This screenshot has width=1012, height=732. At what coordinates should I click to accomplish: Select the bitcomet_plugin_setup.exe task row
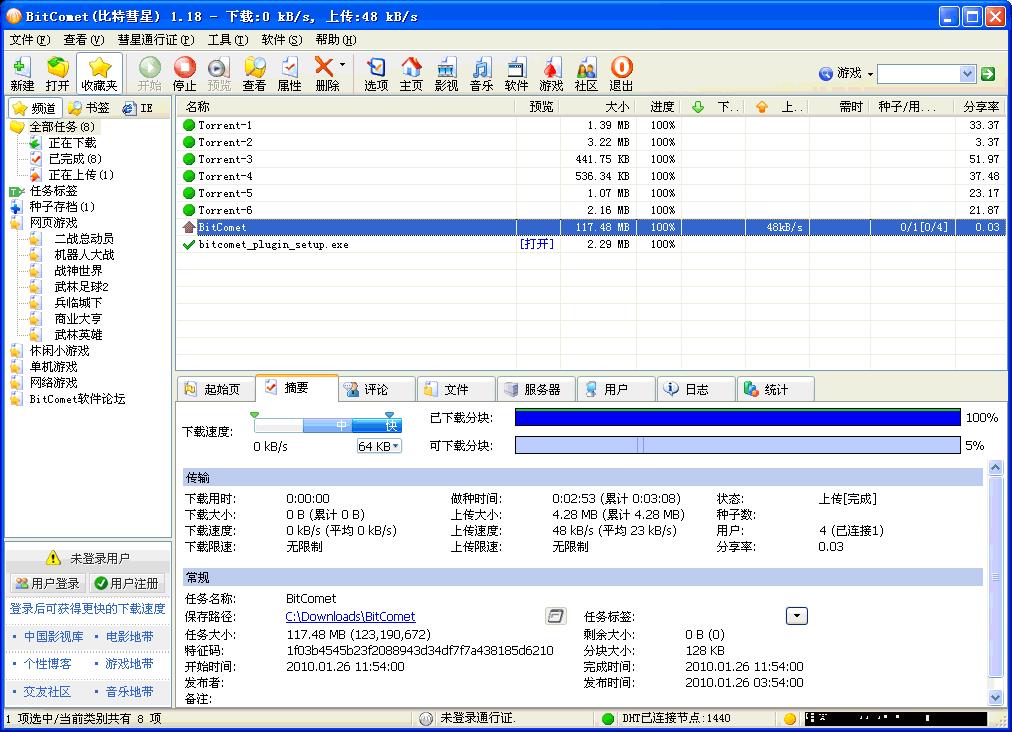[x=273, y=245]
